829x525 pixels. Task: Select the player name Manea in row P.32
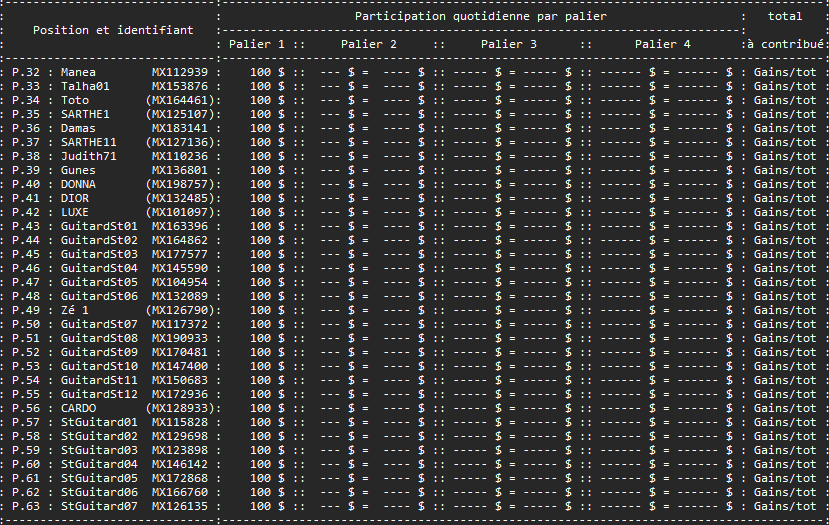click(x=78, y=72)
